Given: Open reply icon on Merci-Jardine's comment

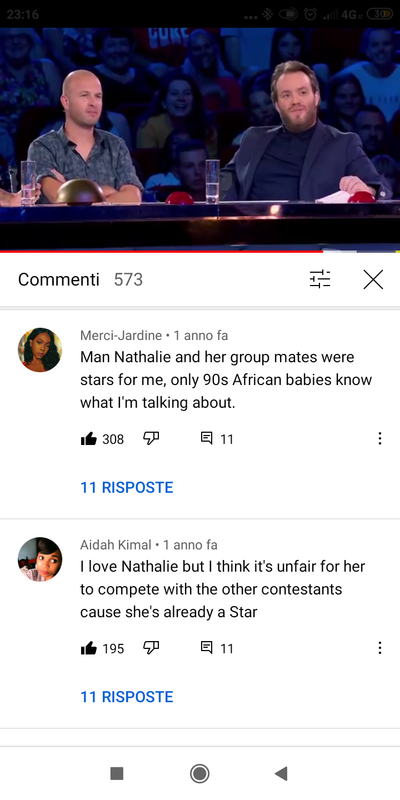Looking at the screenshot, I should pos(207,438).
